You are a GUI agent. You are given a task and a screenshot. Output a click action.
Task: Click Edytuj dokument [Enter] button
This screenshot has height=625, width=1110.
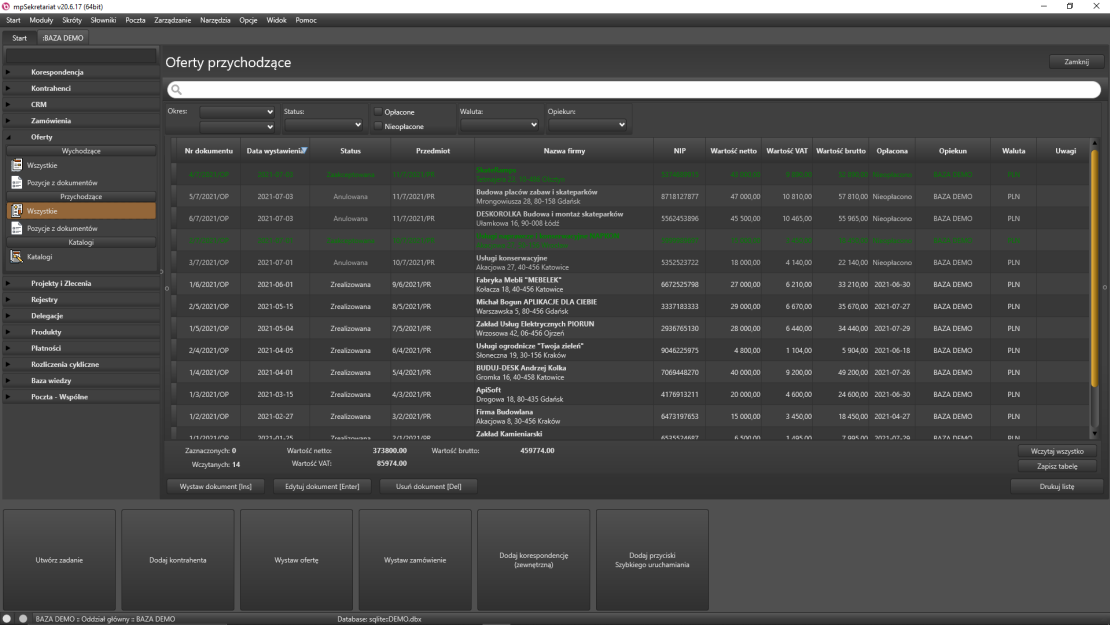[322, 486]
